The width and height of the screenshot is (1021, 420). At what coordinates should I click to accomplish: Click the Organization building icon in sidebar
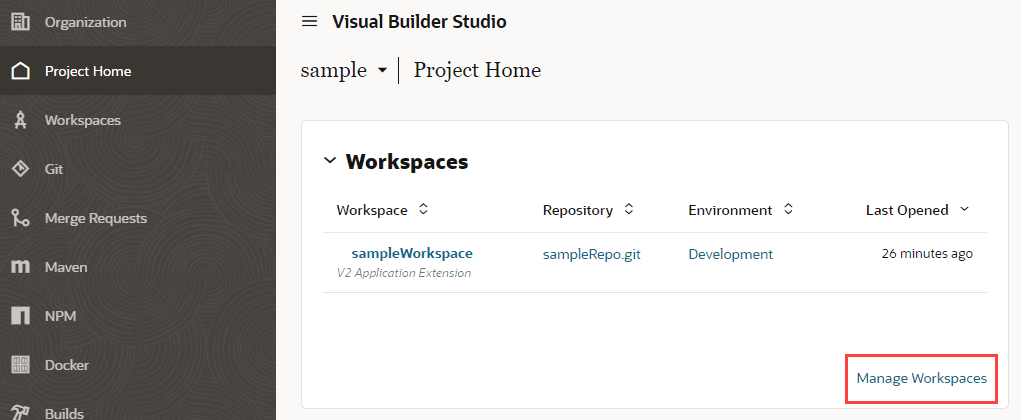coord(21,22)
